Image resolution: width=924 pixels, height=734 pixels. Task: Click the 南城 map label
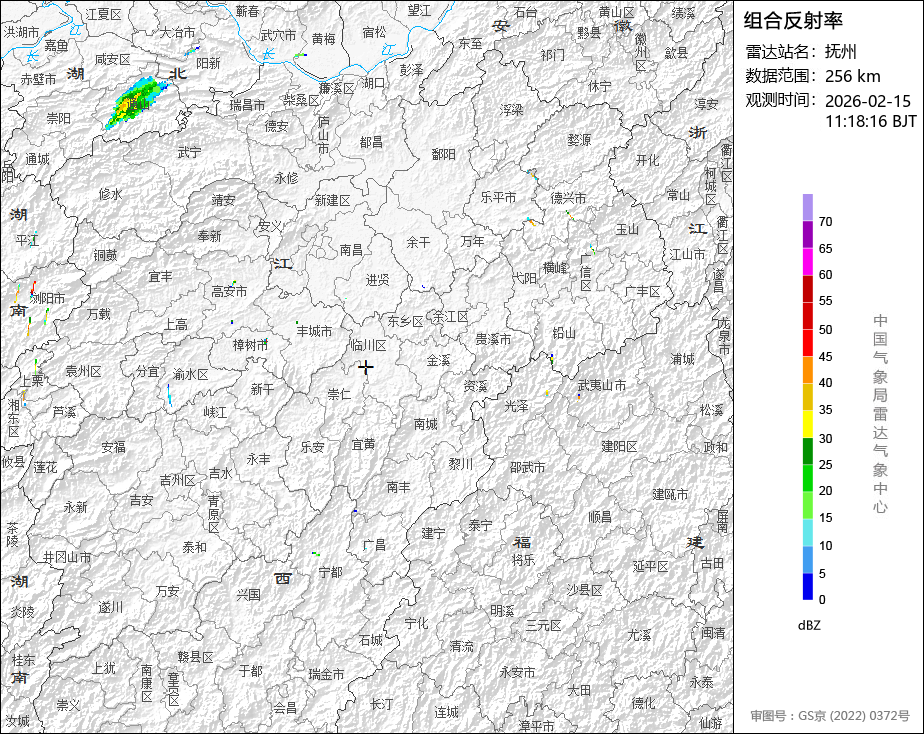coord(425,424)
